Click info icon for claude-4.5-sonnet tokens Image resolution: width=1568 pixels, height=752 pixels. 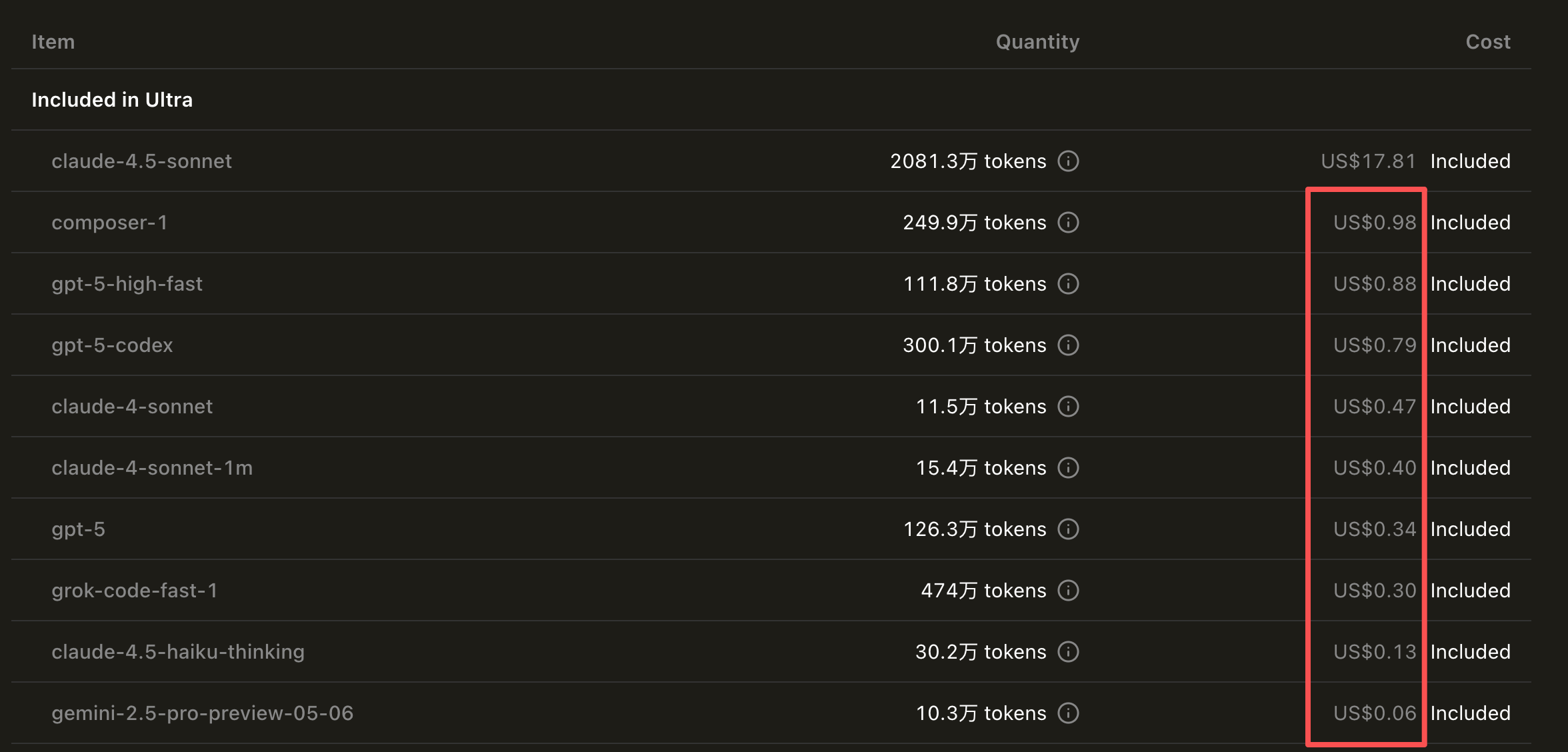pos(1068,161)
